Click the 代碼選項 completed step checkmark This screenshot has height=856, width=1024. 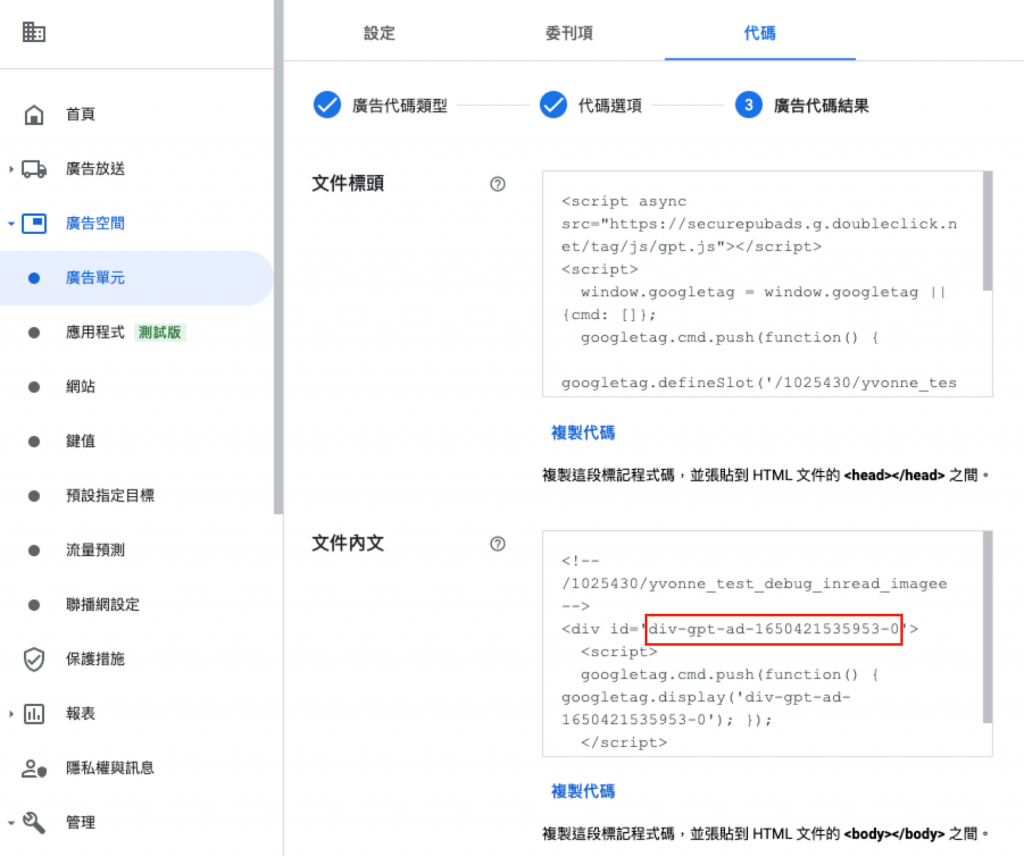(x=553, y=105)
